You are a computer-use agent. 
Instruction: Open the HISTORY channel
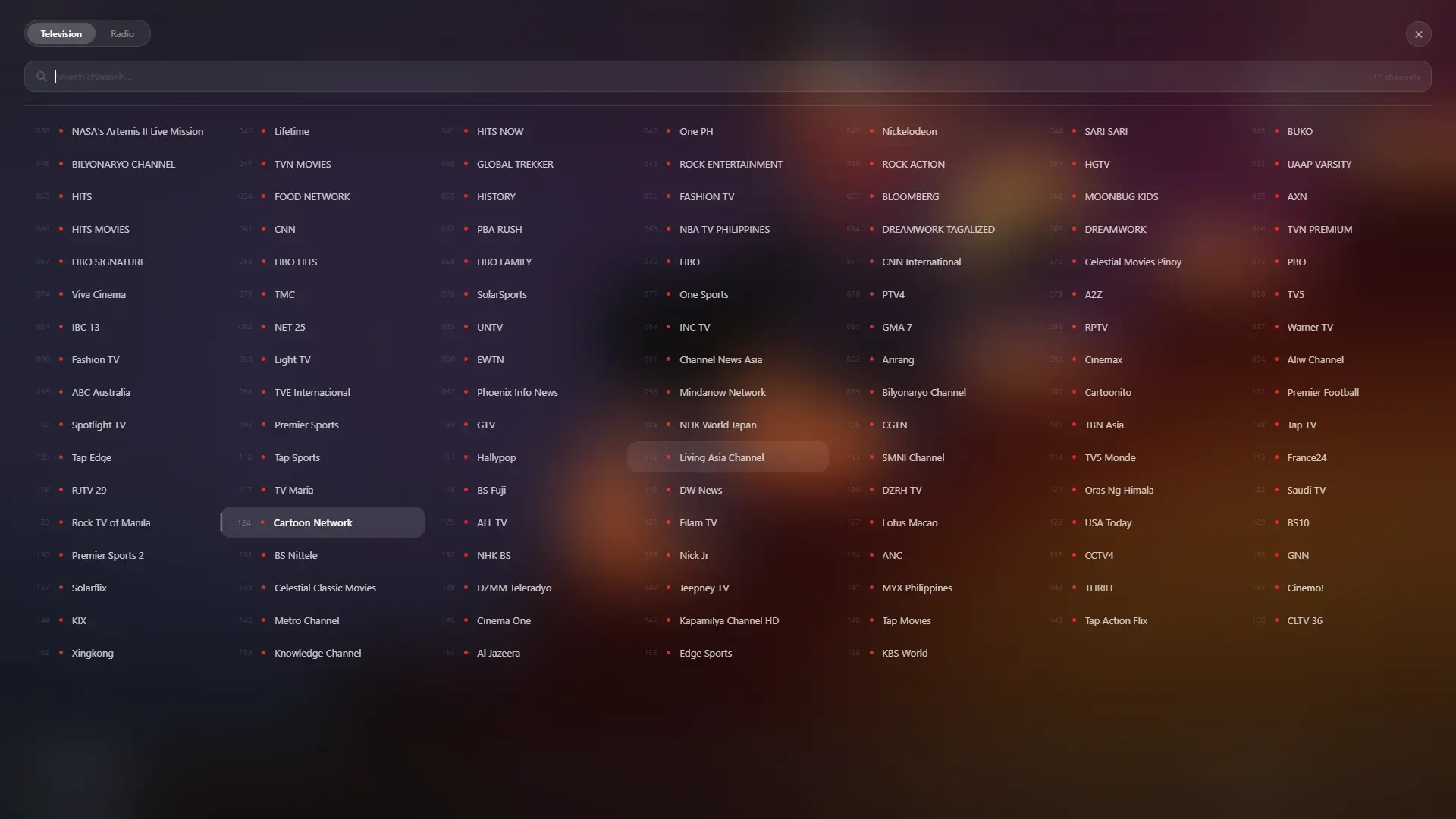(525, 196)
